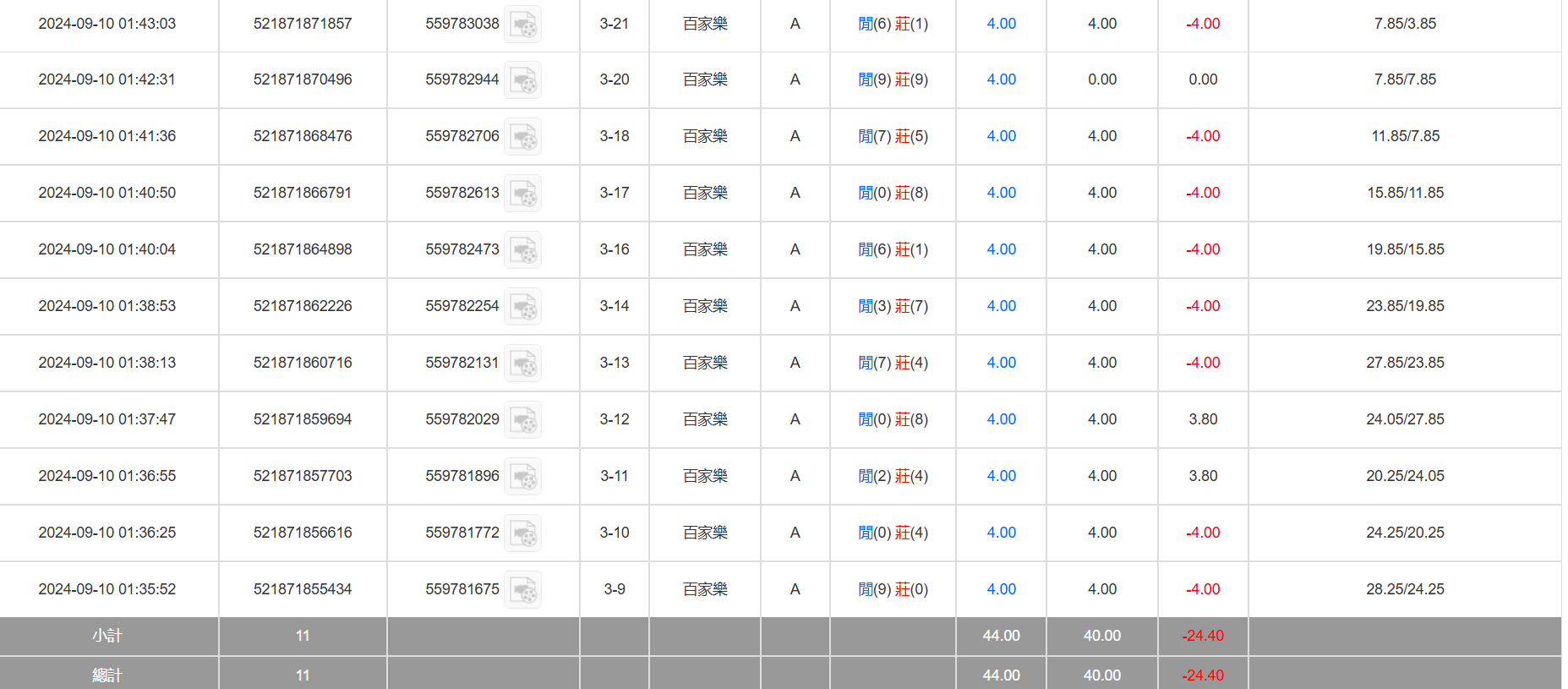Open the 閒(2) 莊(4) result details
Screen dimensions: 1568x689
click(x=893, y=476)
